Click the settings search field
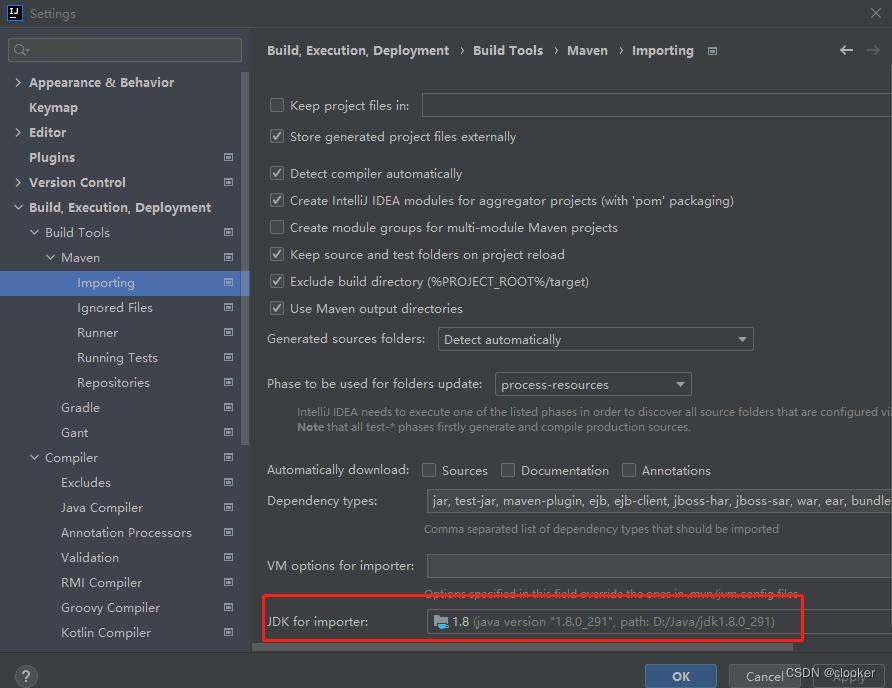This screenshot has height=688, width=892. click(x=125, y=50)
